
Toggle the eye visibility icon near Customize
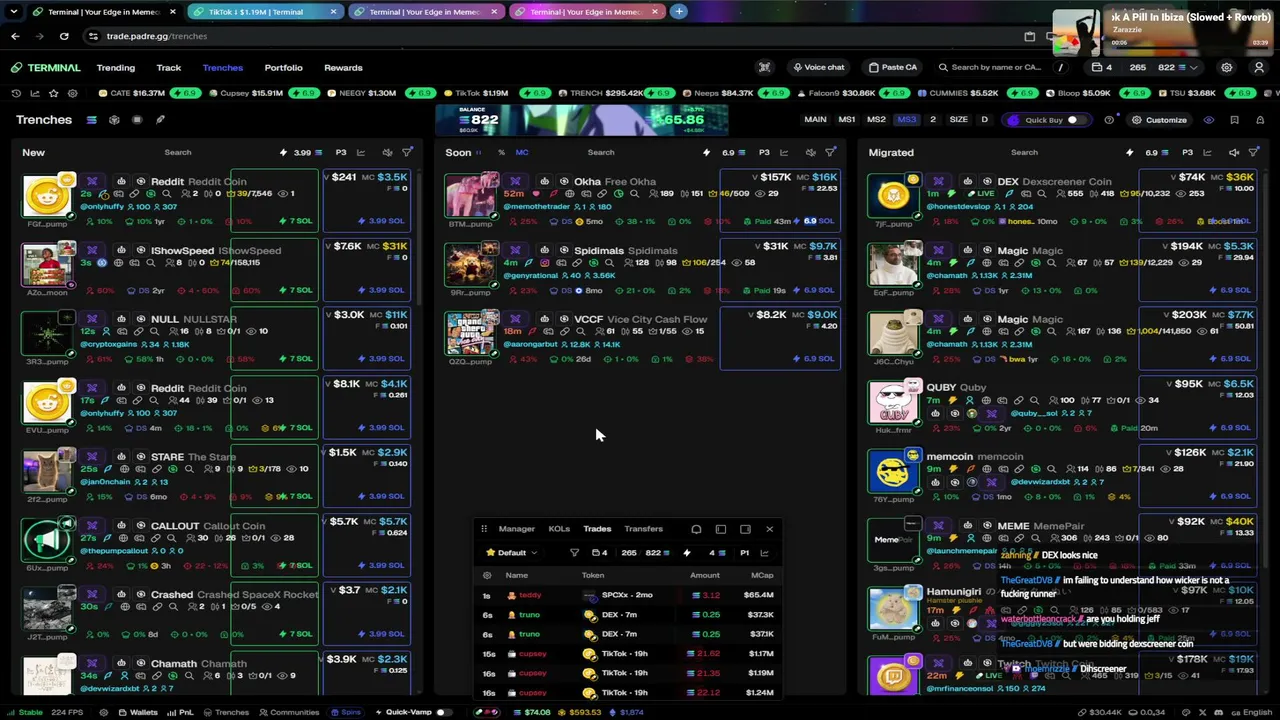(1209, 120)
